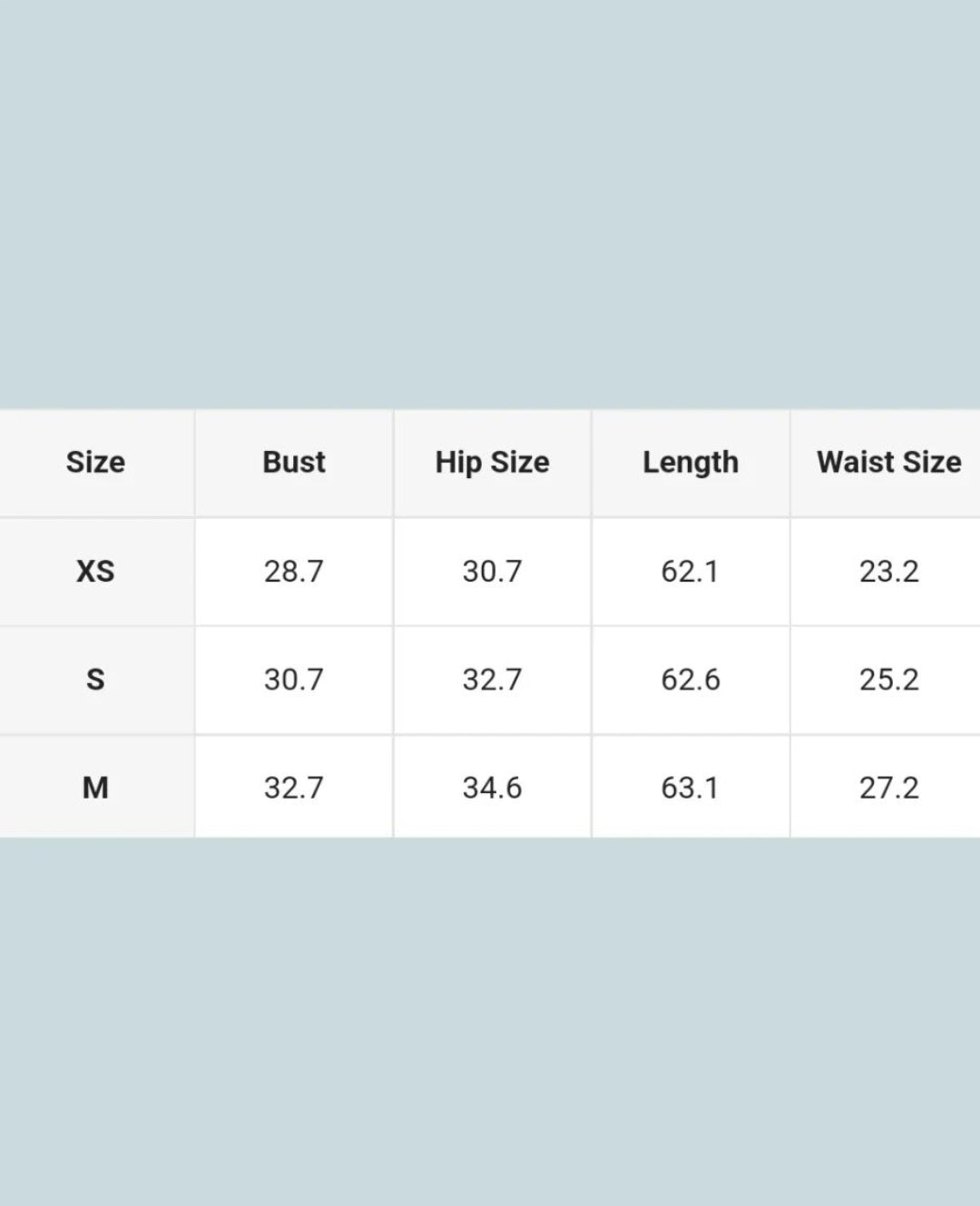Select the M hip size value 34.6
The height and width of the screenshot is (1206, 980).
click(492, 787)
